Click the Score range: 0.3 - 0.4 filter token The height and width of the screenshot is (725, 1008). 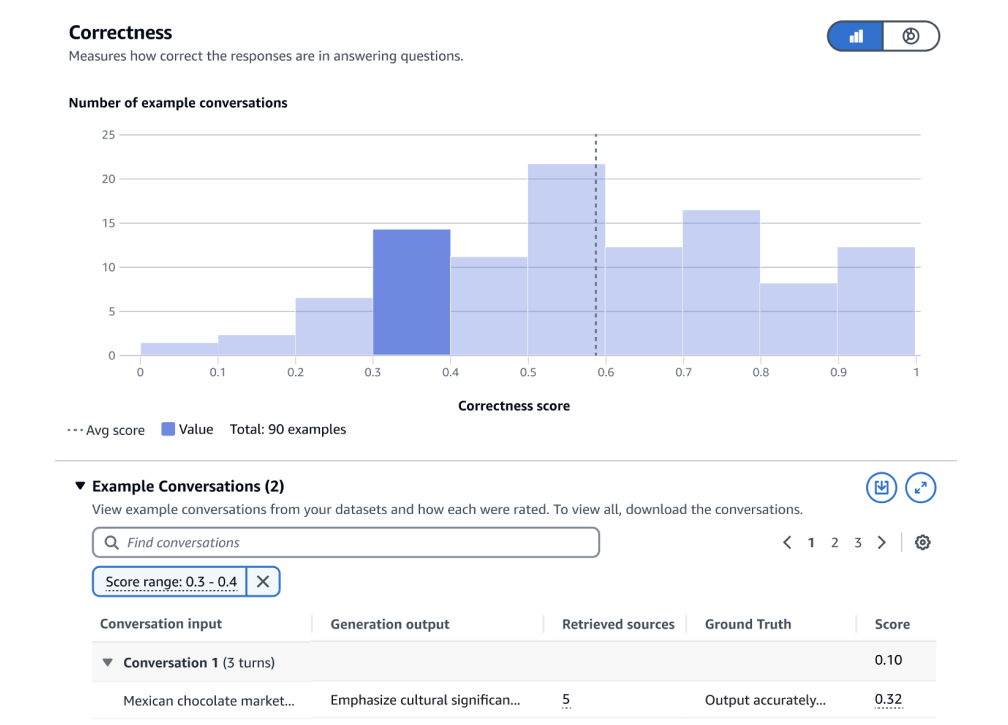(x=171, y=582)
